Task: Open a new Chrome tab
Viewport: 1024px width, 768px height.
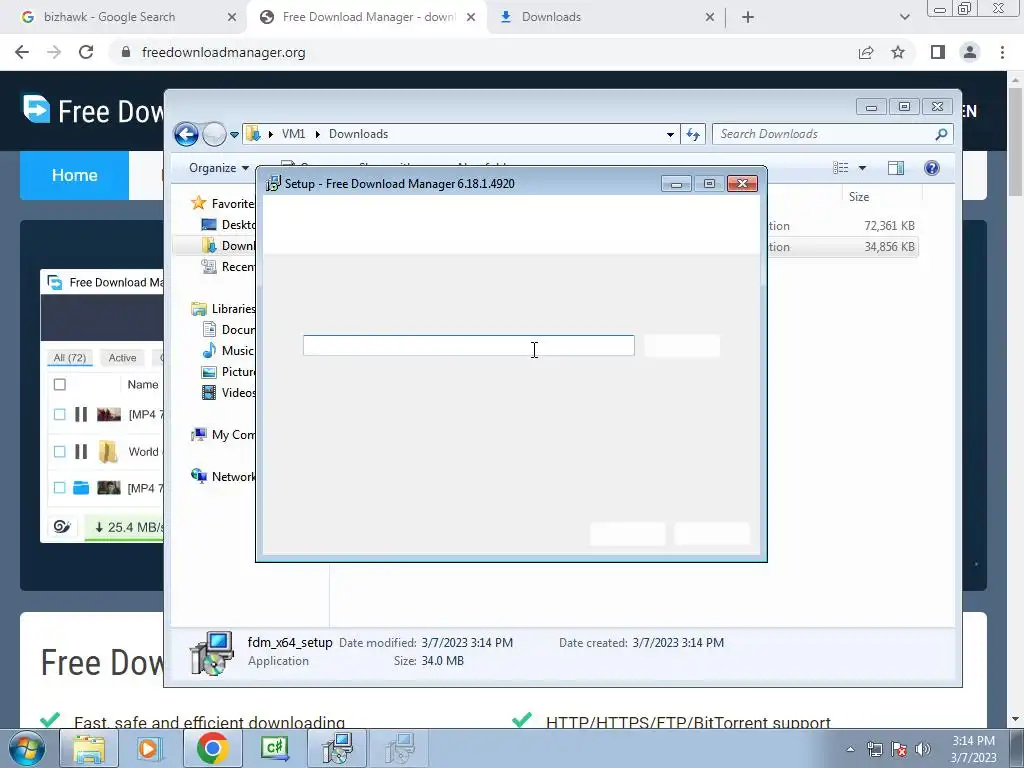Action: pos(748,18)
